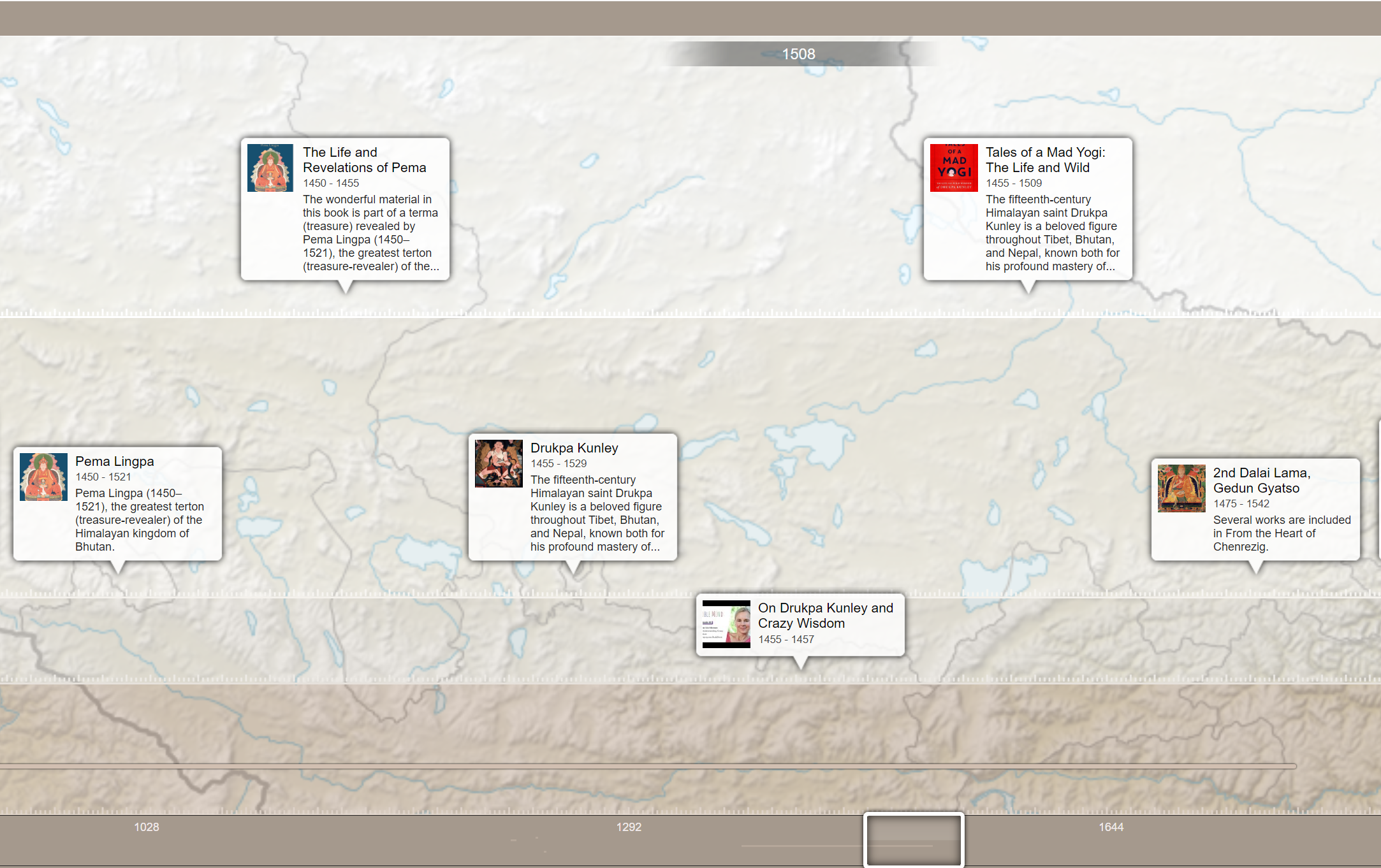Click the pointer under Tales of a Mad Yogi
Screen dimensions: 1381x868
click(1028, 290)
